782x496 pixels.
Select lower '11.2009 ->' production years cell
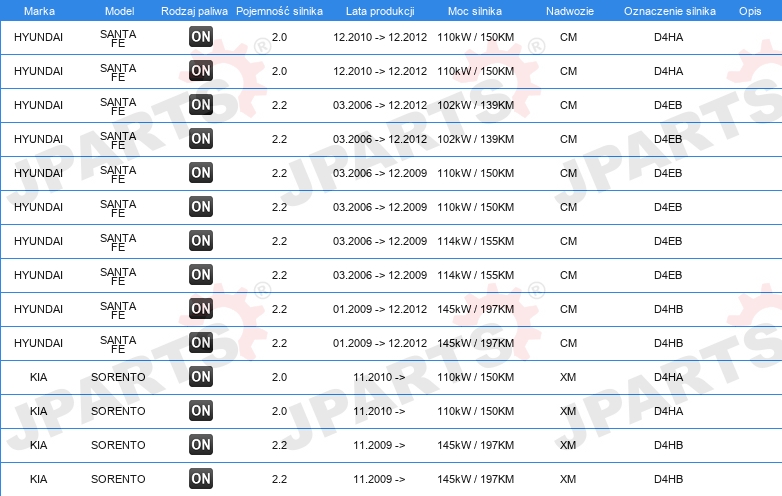(x=379, y=480)
